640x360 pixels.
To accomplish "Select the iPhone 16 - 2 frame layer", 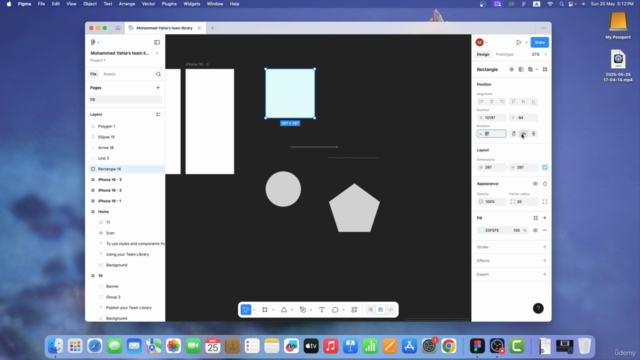I will point(127,190).
